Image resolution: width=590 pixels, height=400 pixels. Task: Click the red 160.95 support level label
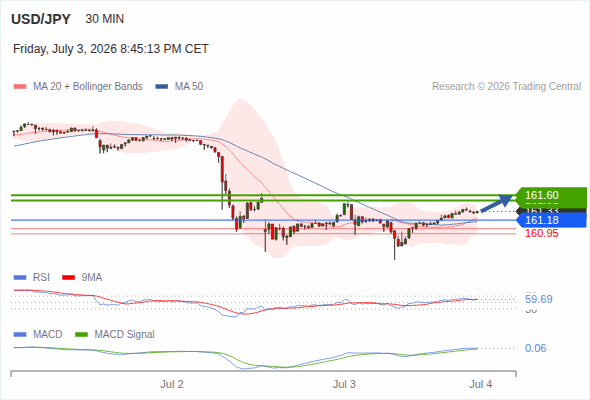(541, 233)
